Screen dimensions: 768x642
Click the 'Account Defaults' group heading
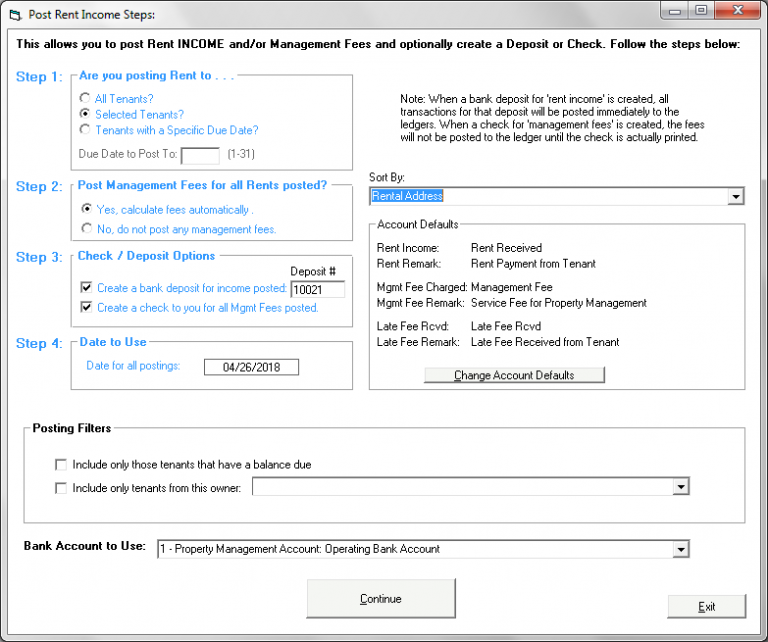[x=418, y=224]
